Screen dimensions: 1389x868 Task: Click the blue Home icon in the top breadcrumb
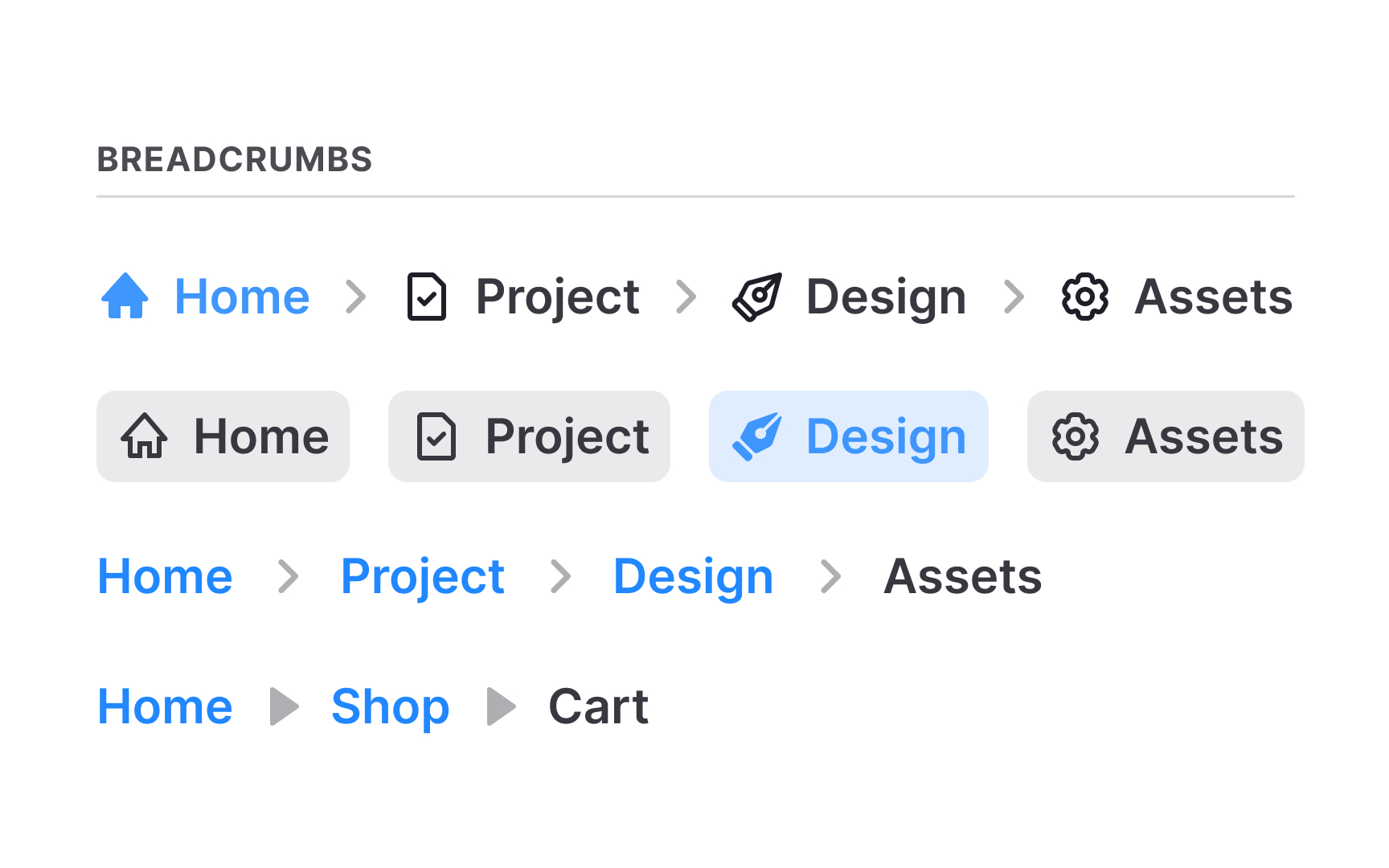pos(125,297)
